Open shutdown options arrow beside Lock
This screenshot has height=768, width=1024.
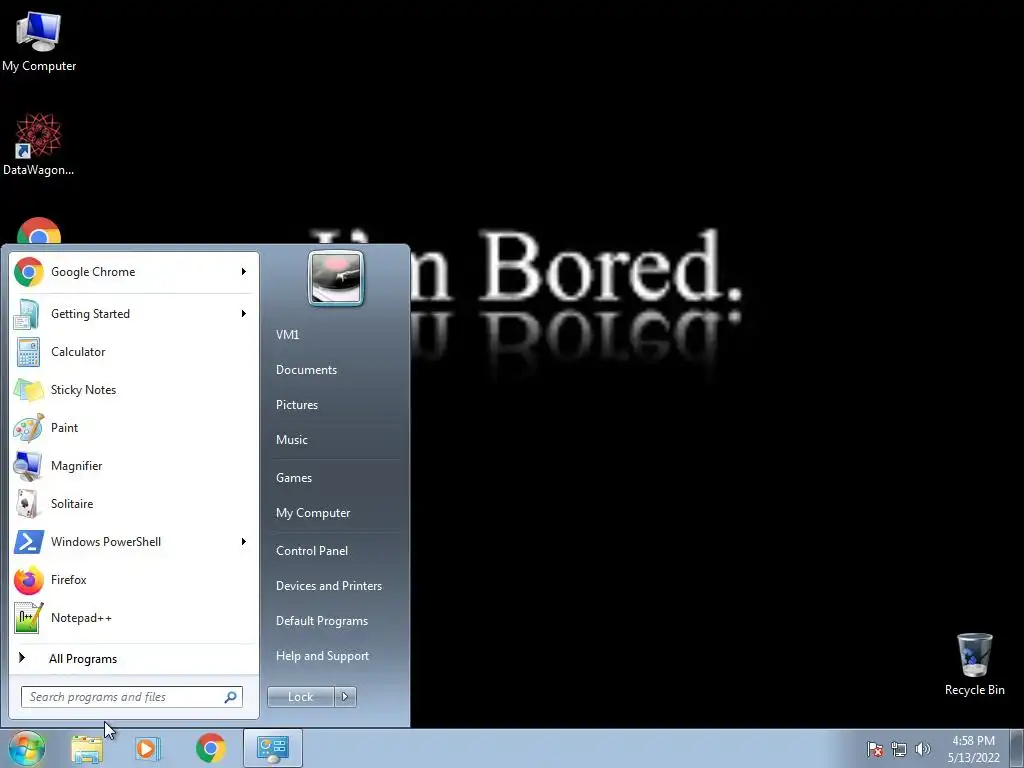tap(345, 697)
